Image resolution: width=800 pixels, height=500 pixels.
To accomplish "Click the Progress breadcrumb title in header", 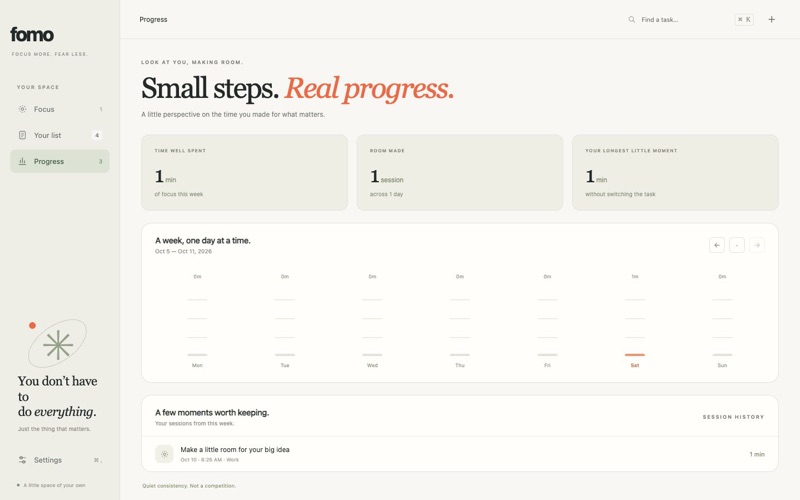I will [153, 19].
